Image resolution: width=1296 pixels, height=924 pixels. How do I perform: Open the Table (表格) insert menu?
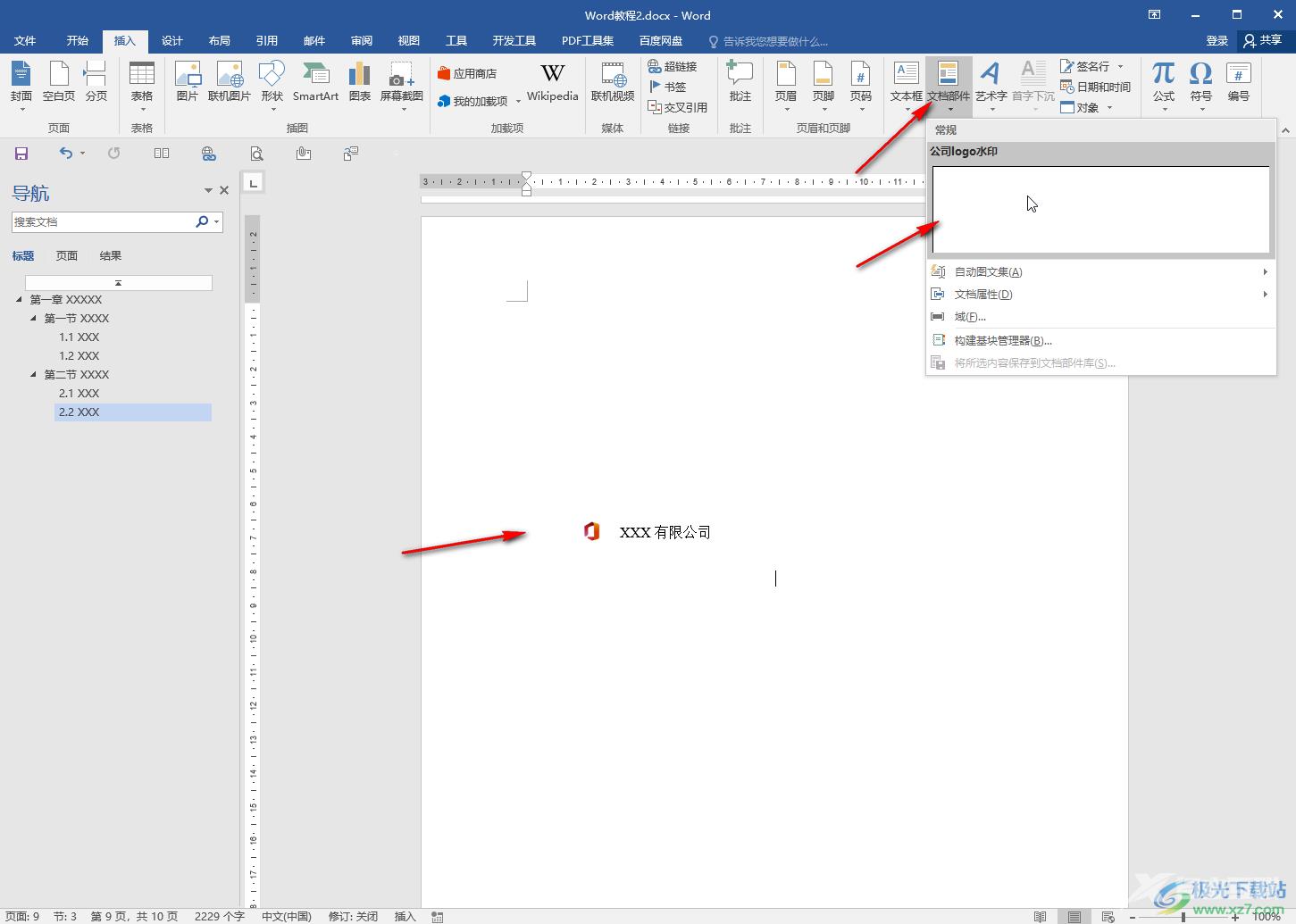click(142, 86)
